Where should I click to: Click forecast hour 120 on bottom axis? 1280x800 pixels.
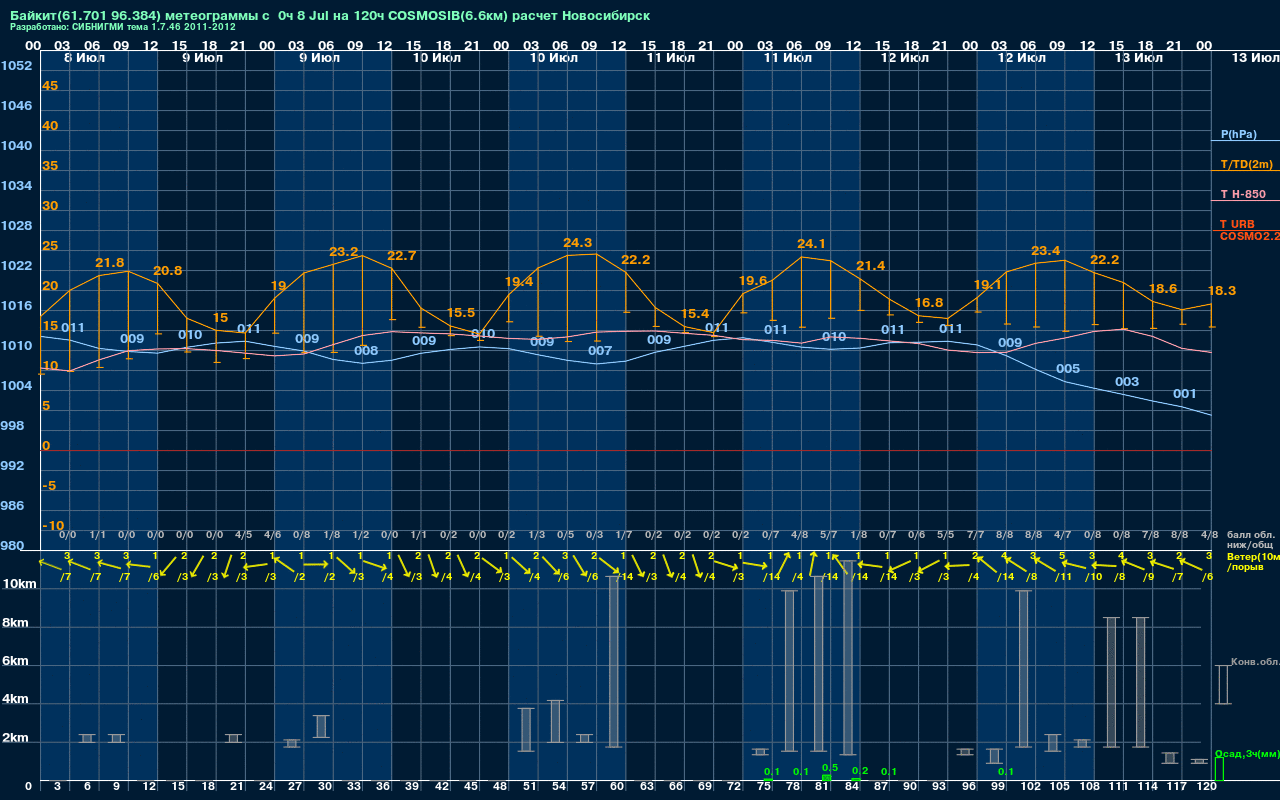(x=1207, y=788)
